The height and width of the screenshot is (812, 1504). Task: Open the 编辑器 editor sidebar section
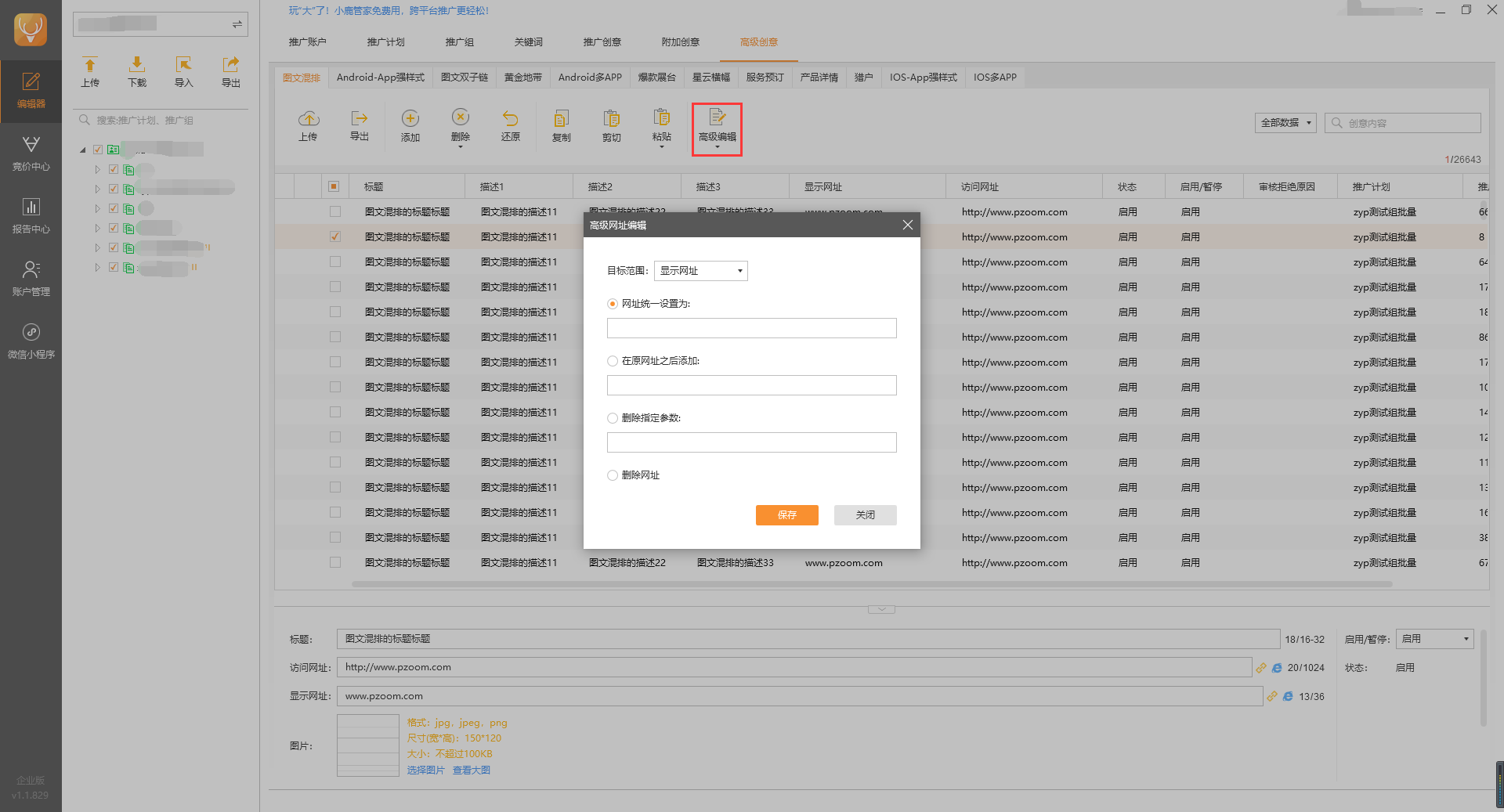click(31, 91)
